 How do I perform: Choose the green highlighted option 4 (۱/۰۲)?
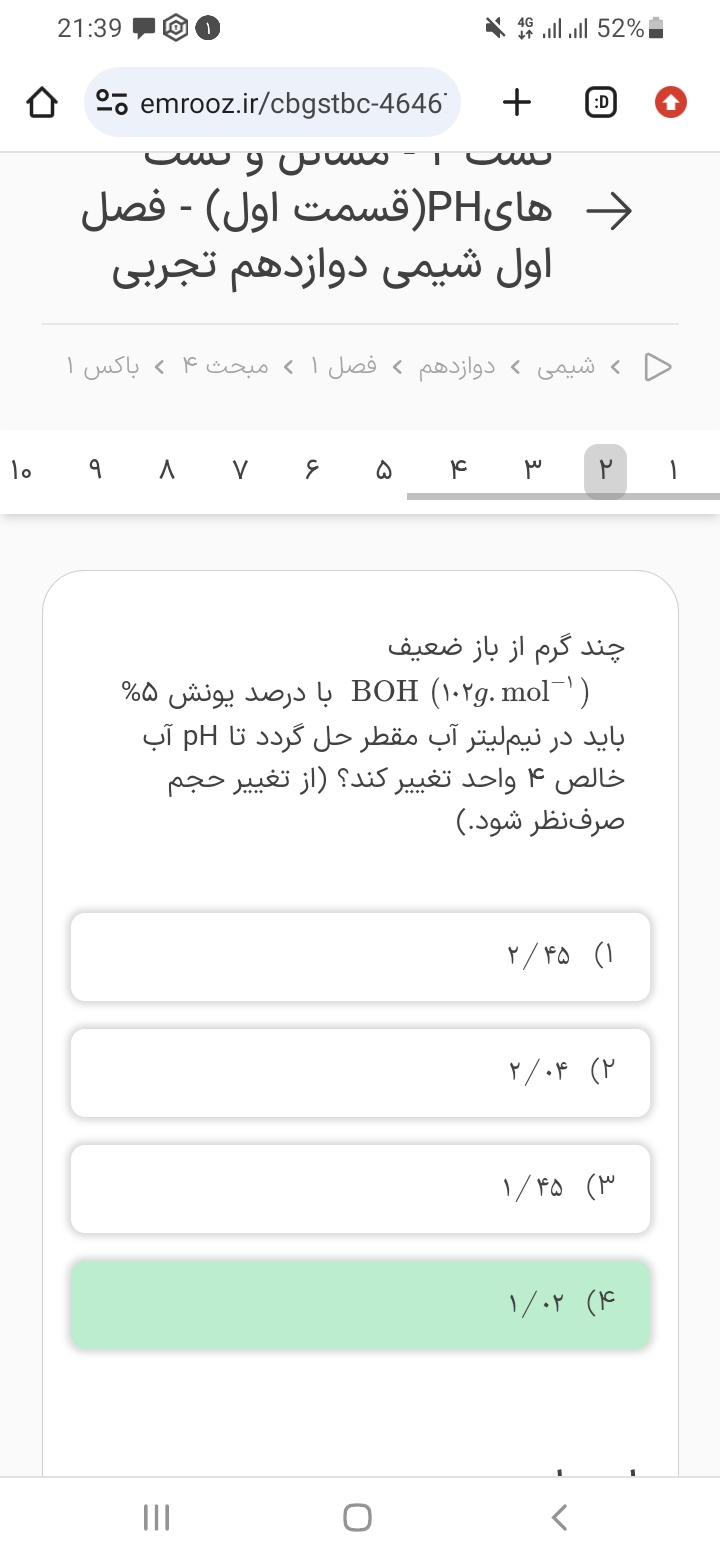360,1304
